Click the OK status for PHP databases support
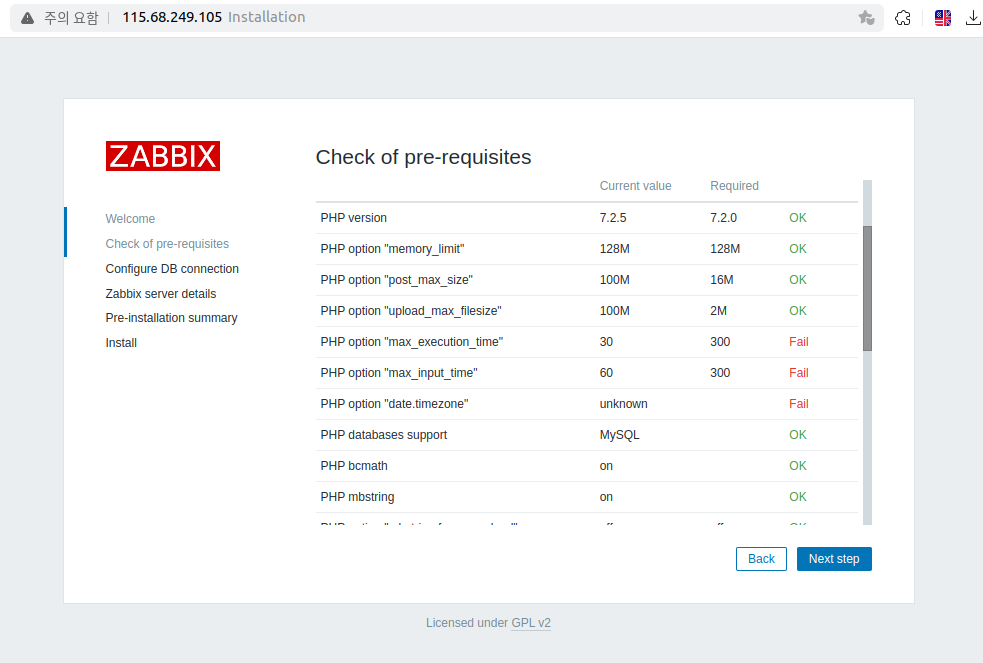The height and width of the screenshot is (663, 983). [798, 435]
